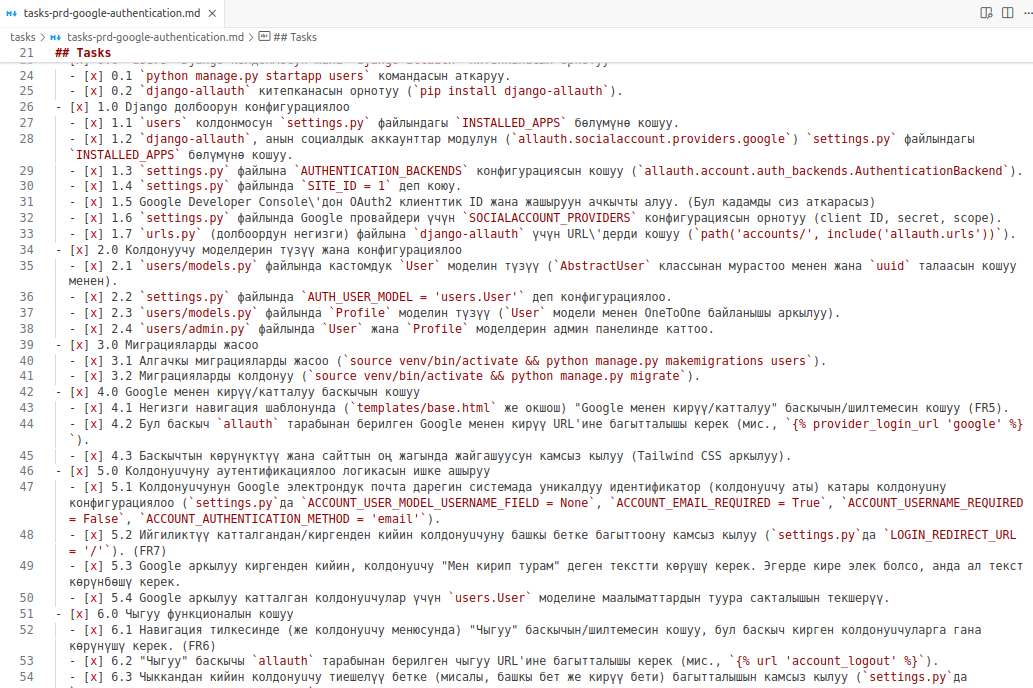Screen dimensions: 1033x688
Task: Click the [x] marker of task 5.4
Action: point(94,598)
